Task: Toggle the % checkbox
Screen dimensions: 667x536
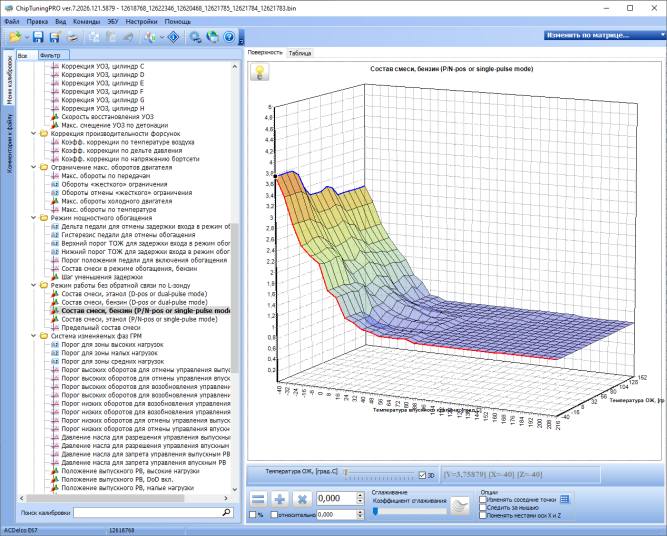Action: 253,515
